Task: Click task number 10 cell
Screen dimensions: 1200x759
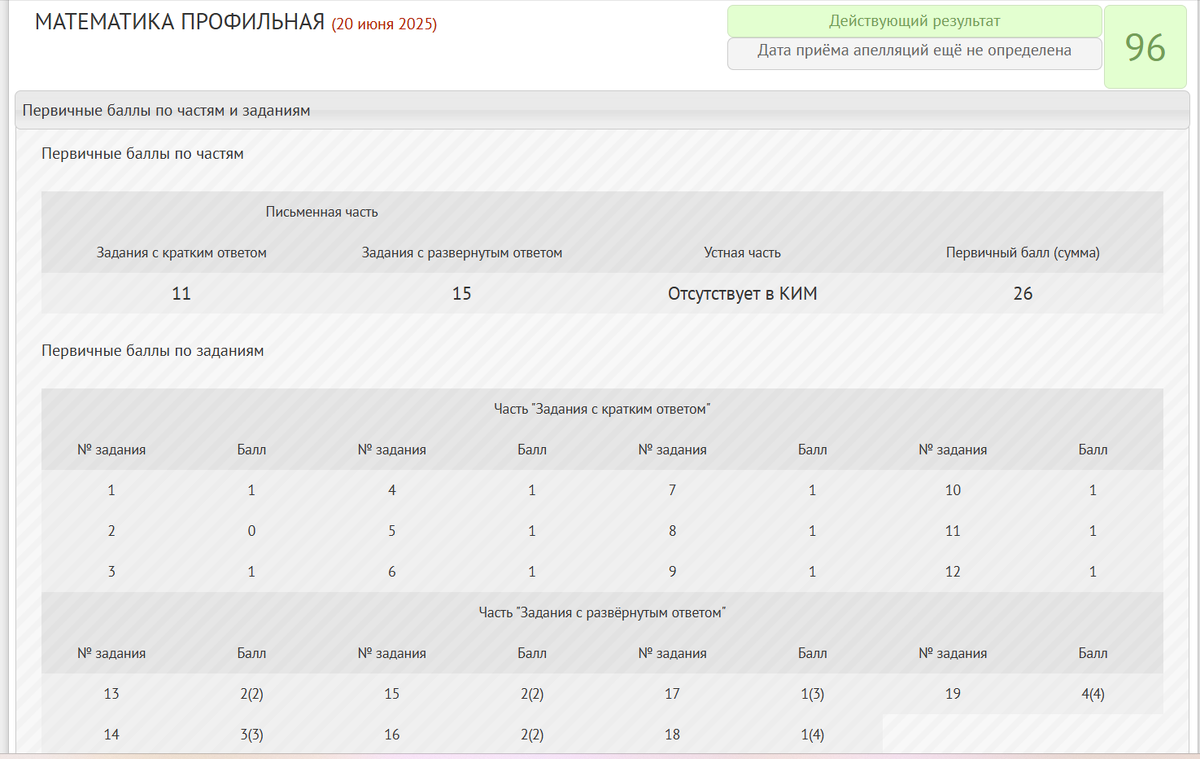Action: pyautogui.click(x=953, y=490)
